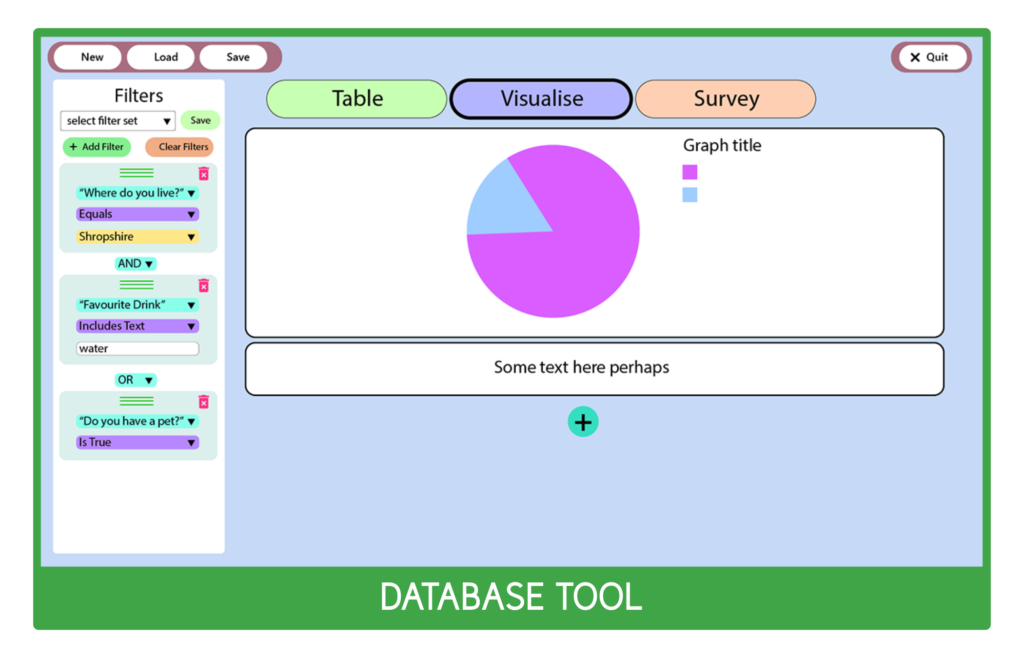Change the Shropshire value via its dropdown

136,237
